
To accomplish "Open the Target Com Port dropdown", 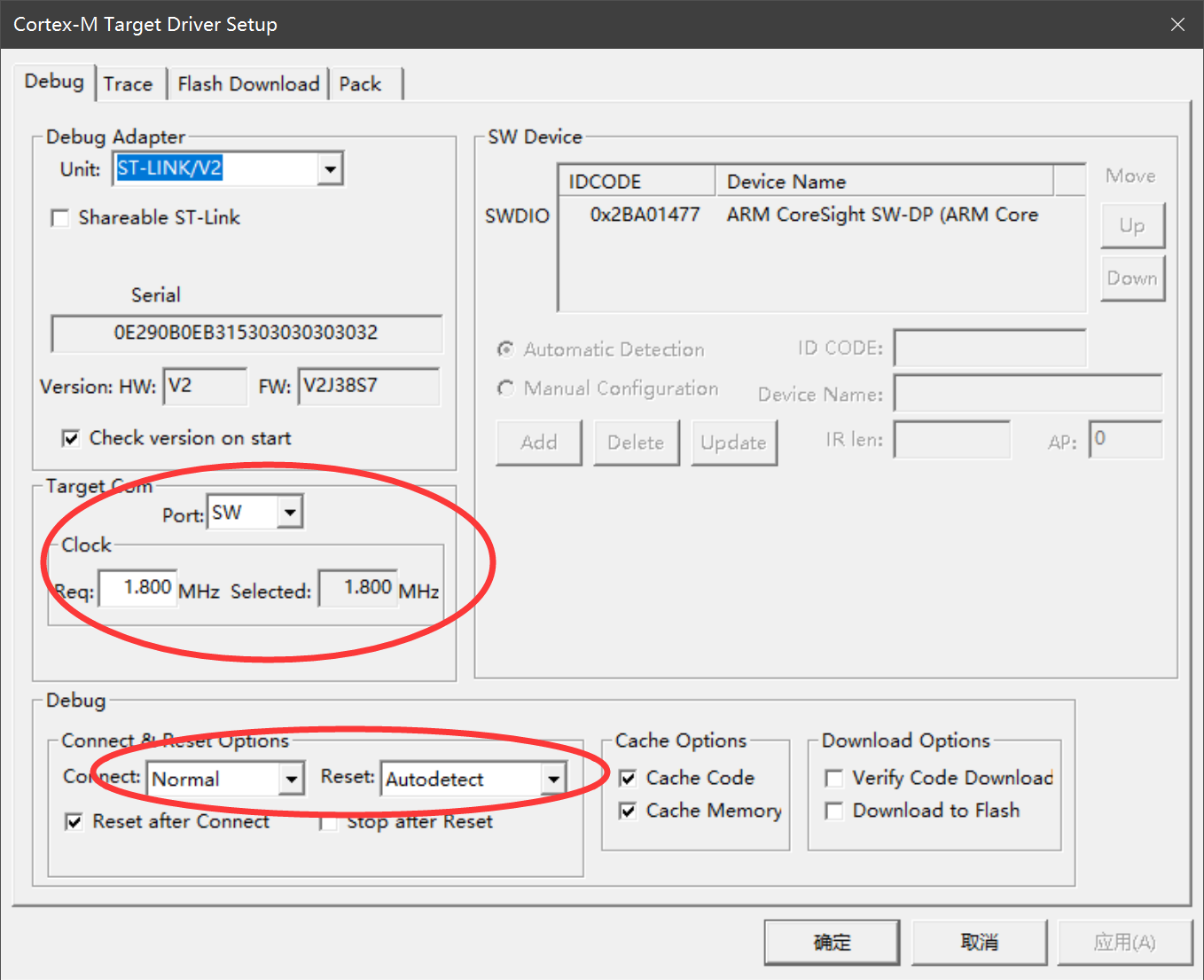I will 290,512.
